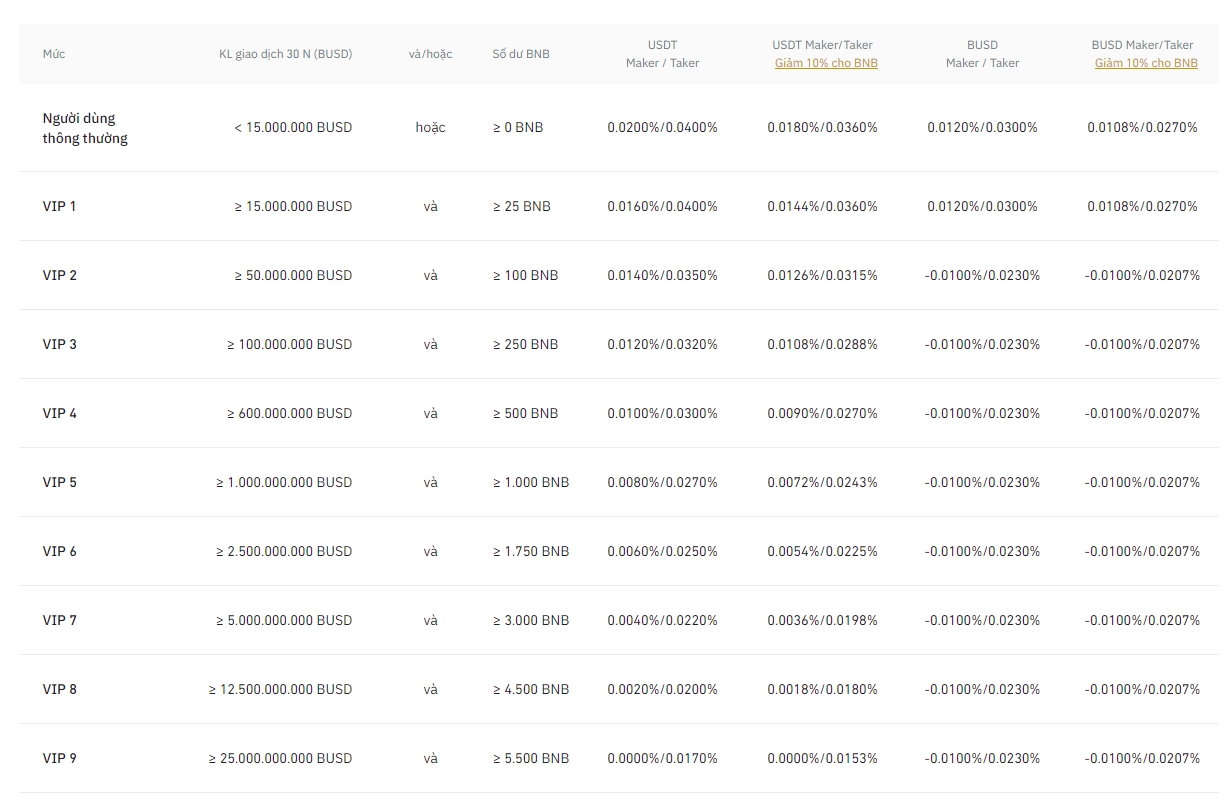Select the 'Số dư BNB' column header
The height and width of the screenshot is (800, 1229).
click(x=521, y=54)
